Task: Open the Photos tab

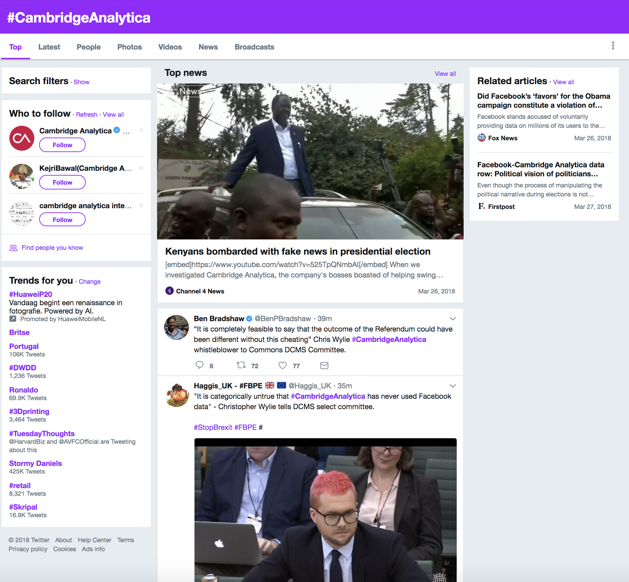Action: [130, 47]
